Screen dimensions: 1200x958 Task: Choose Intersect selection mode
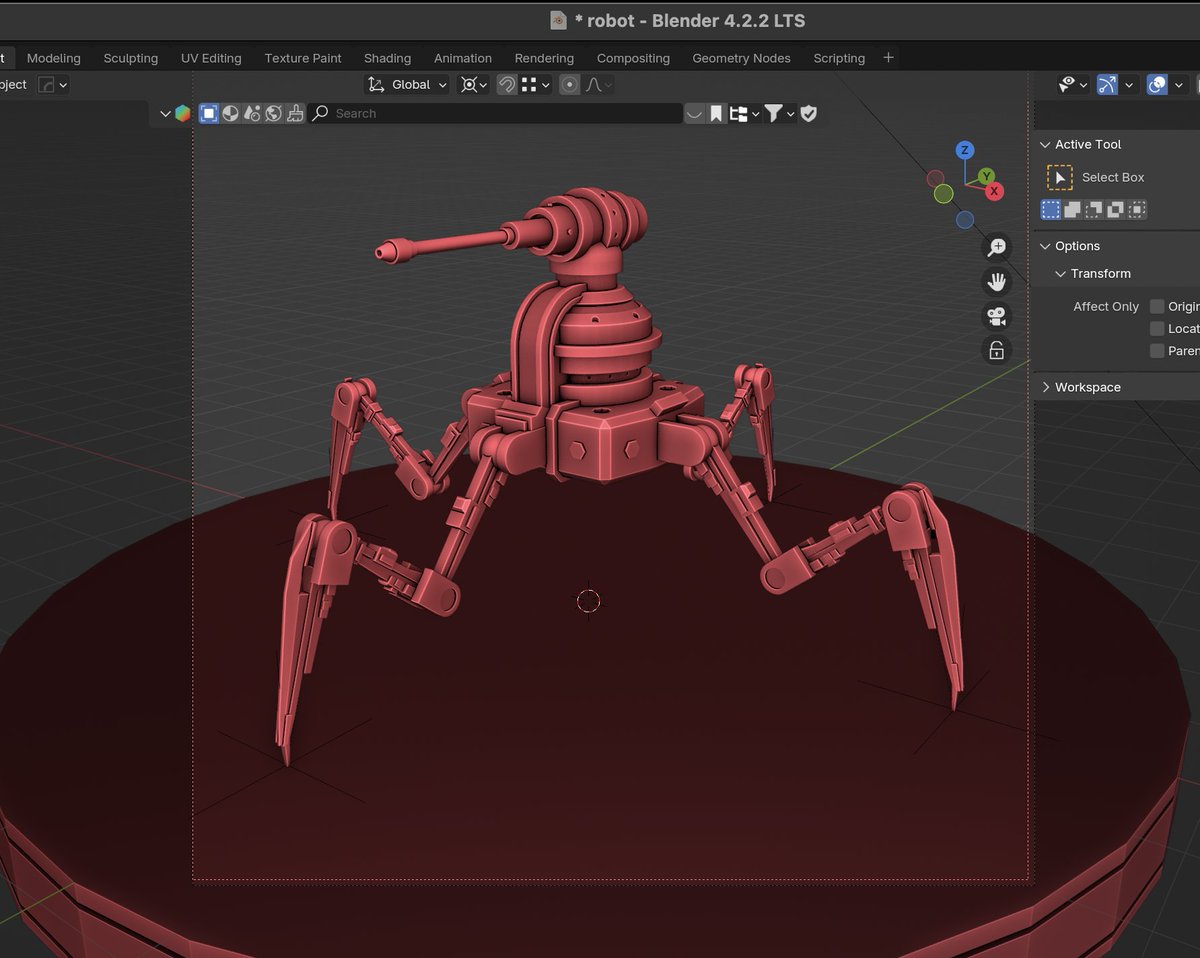coord(1137,209)
